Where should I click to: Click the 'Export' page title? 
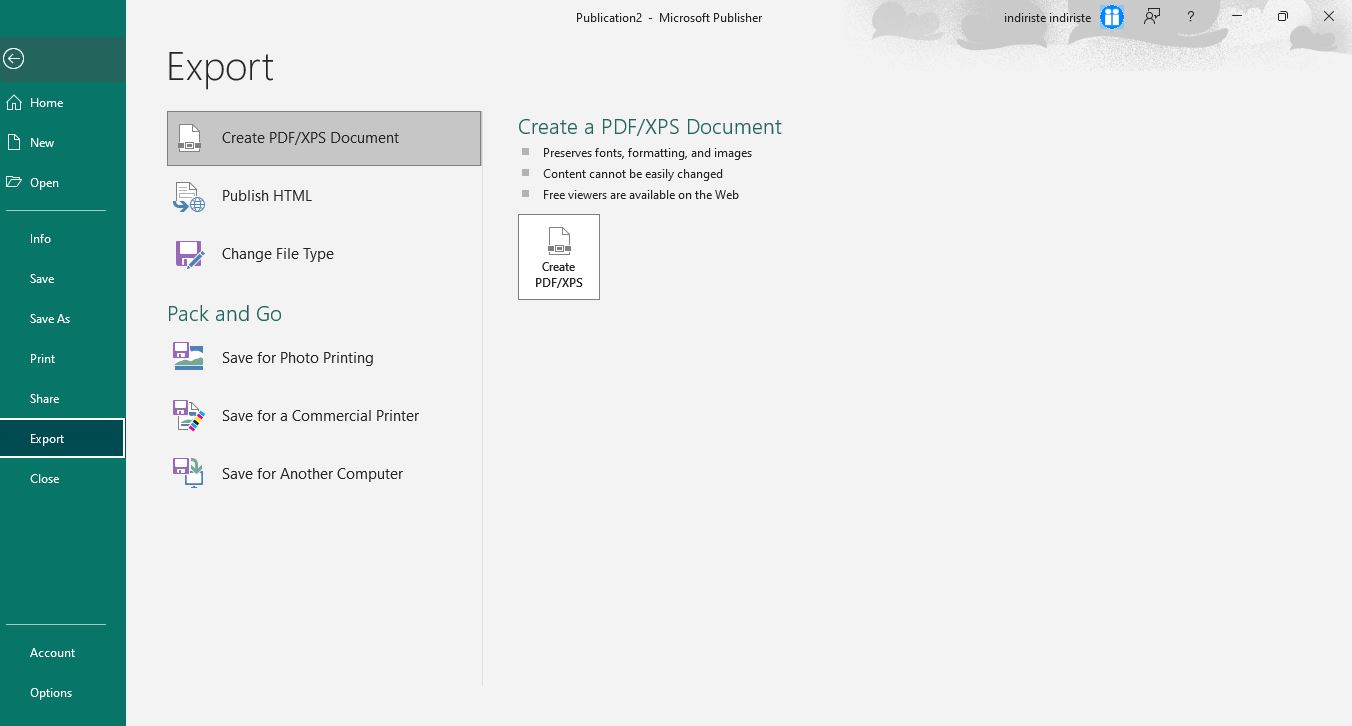(x=220, y=67)
